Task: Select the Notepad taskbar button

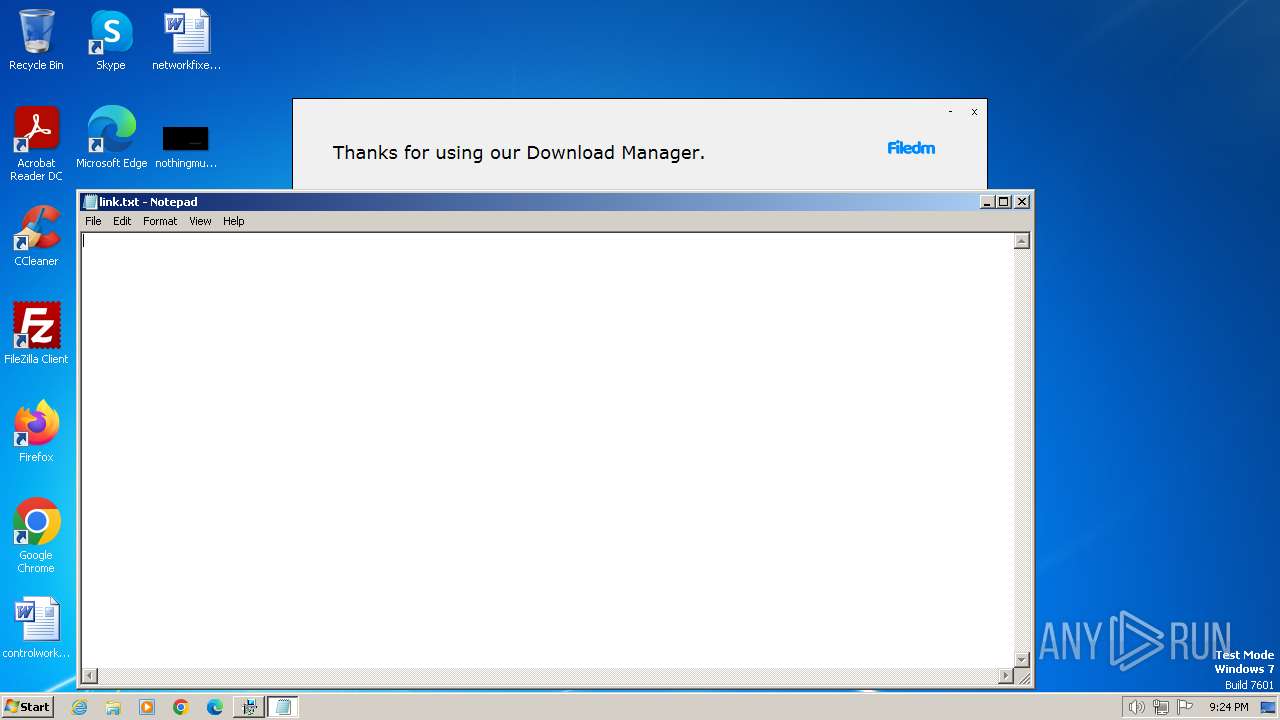Action: click(283, 707)
